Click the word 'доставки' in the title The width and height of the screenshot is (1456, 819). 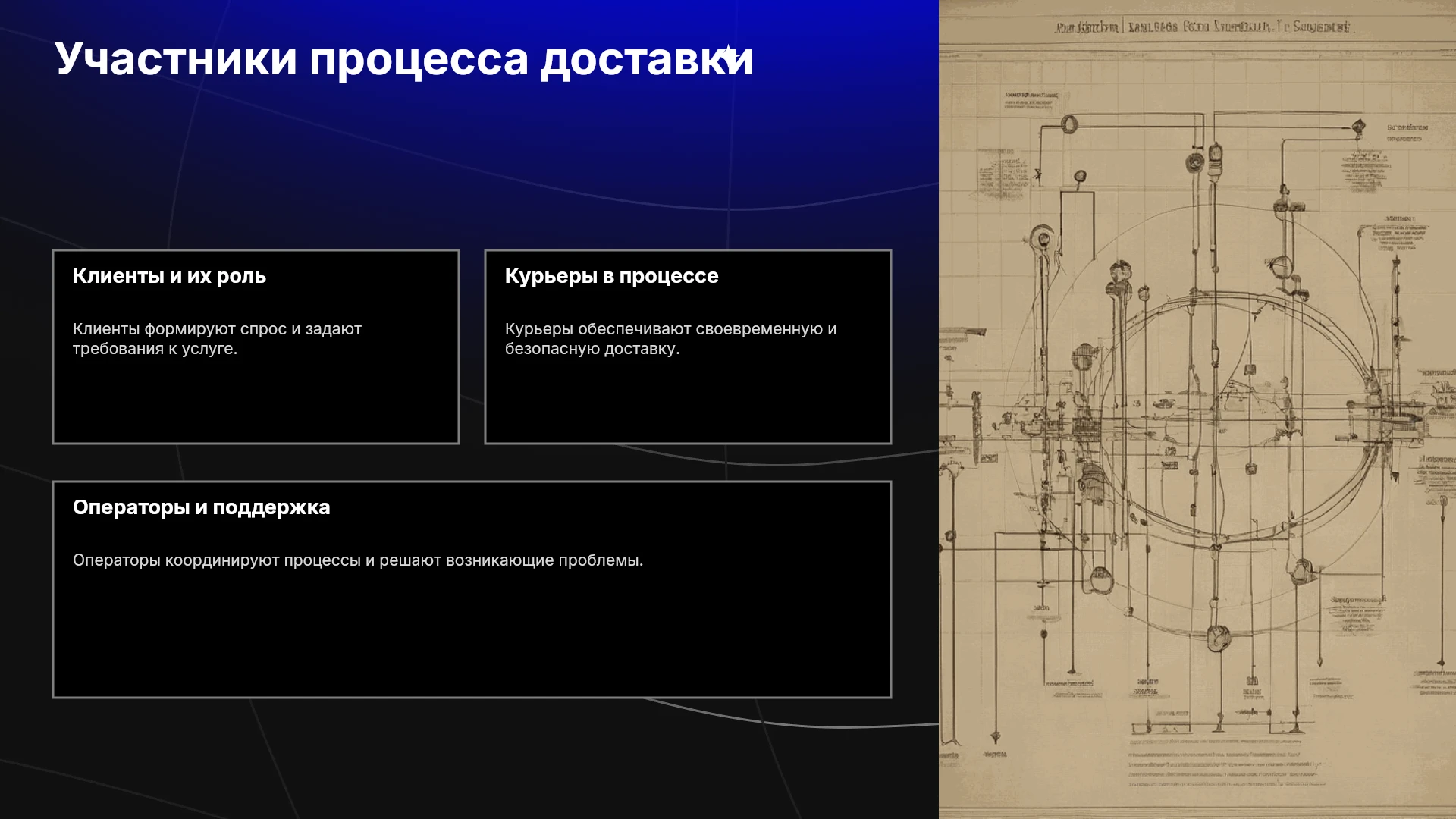647,58
